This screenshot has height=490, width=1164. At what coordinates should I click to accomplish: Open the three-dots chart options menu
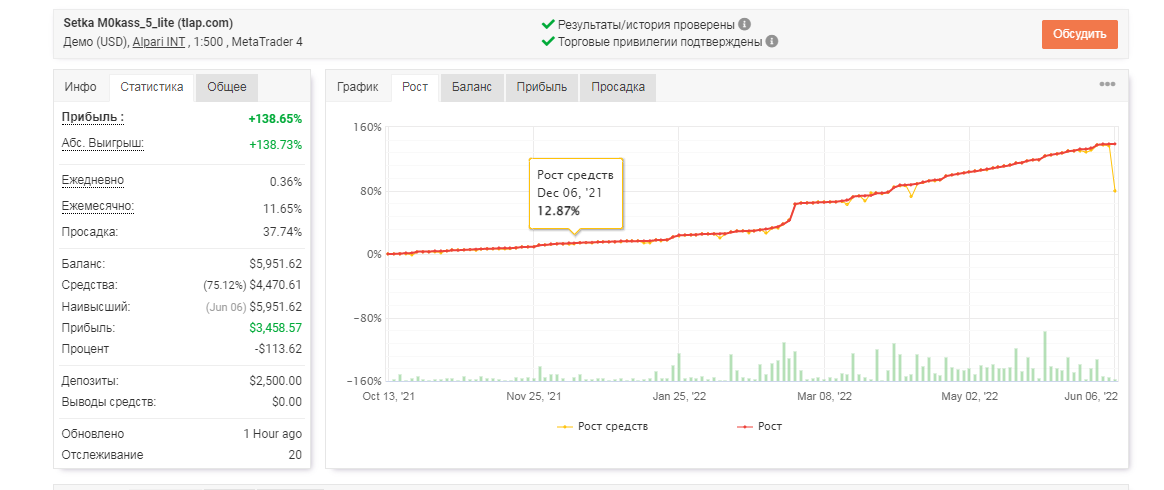[x=1107, y=85]
